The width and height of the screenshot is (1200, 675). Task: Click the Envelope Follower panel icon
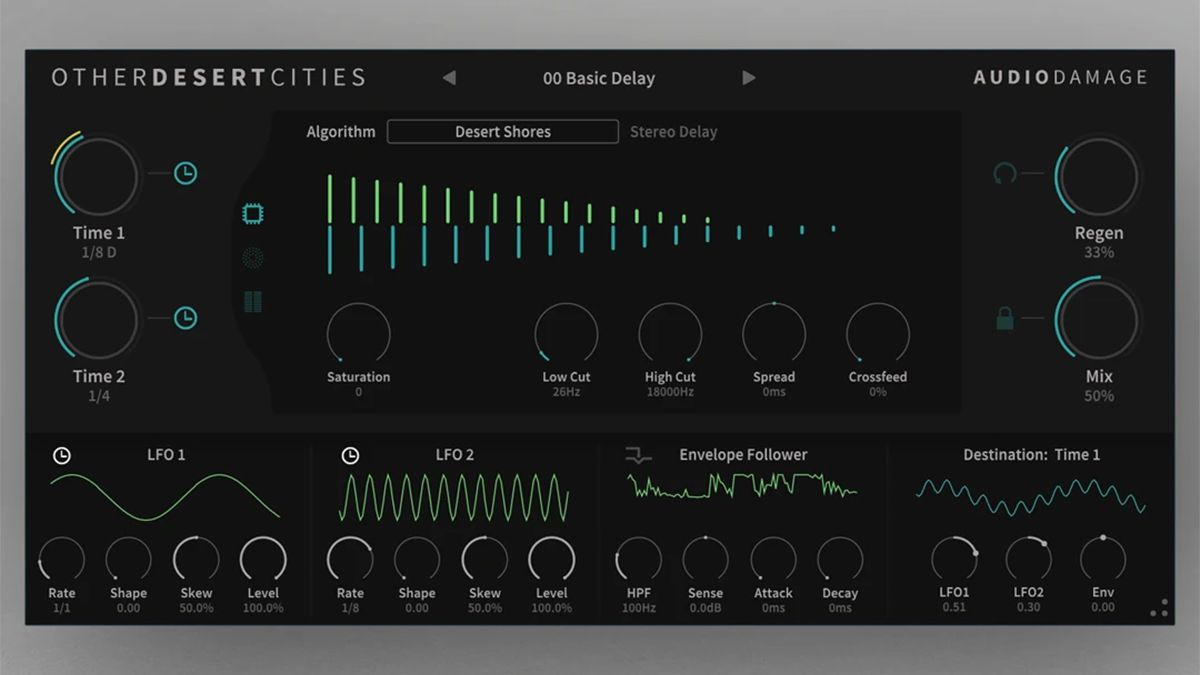pos(637,454)
